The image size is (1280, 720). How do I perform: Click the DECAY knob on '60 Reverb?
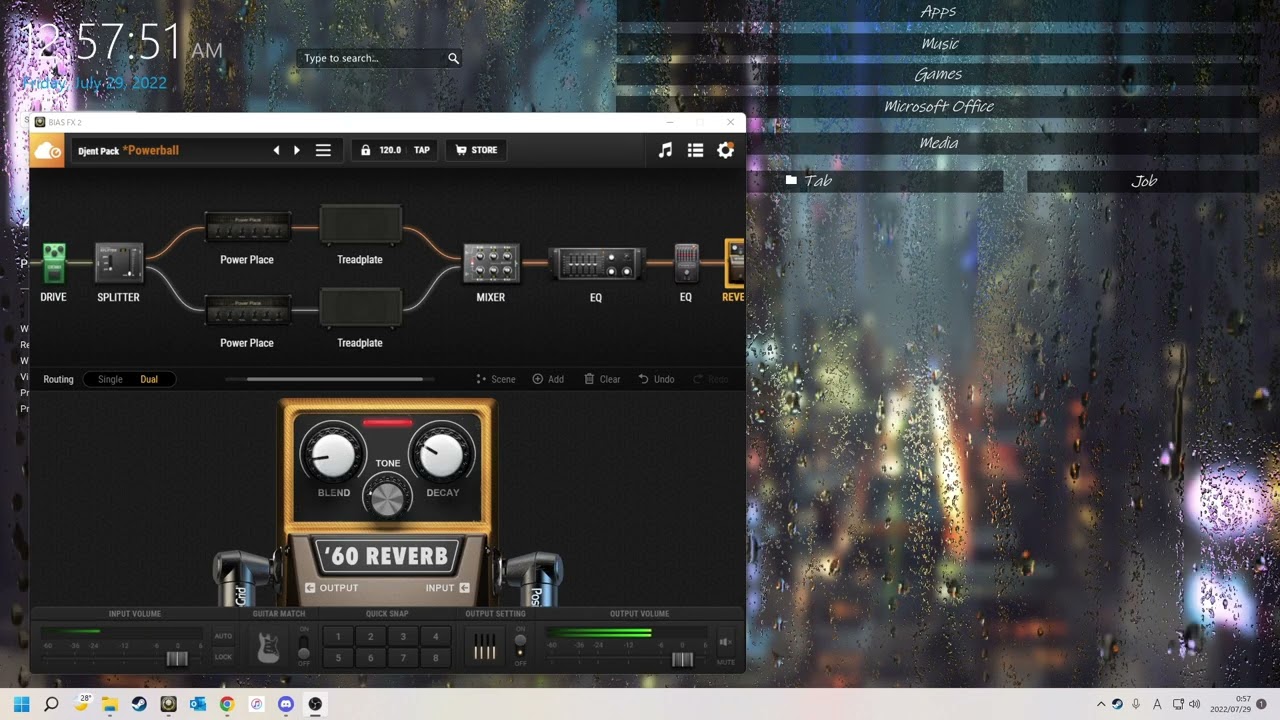point(441,453)
